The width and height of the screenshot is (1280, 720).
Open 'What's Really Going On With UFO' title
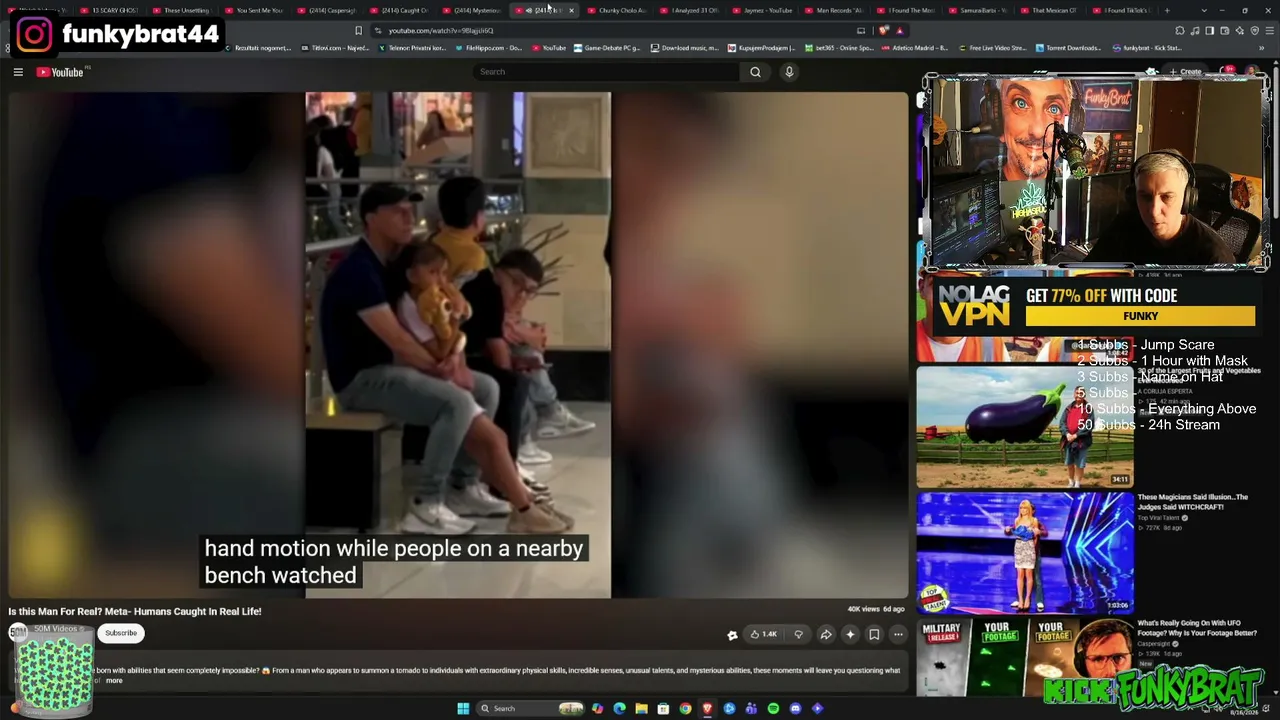1197,627
